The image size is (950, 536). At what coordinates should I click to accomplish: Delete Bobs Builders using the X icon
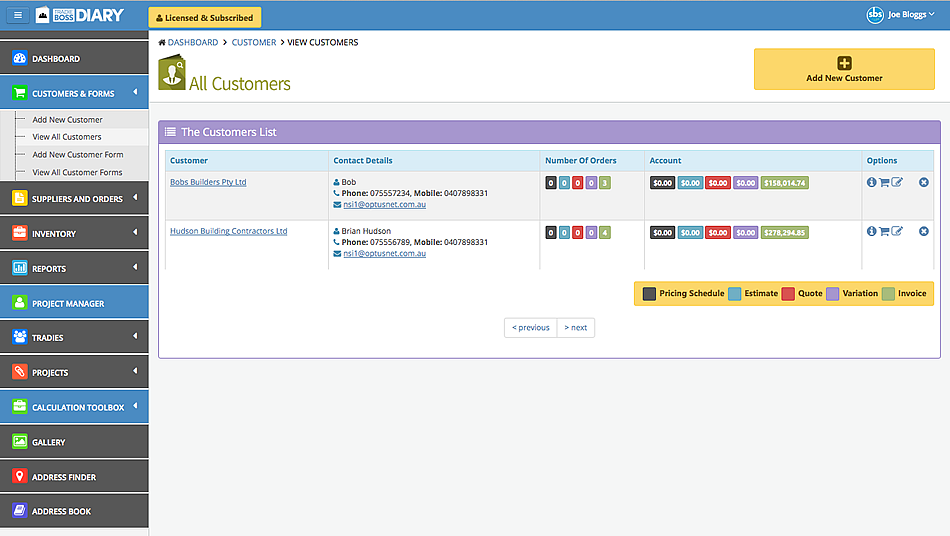point(924,182)
